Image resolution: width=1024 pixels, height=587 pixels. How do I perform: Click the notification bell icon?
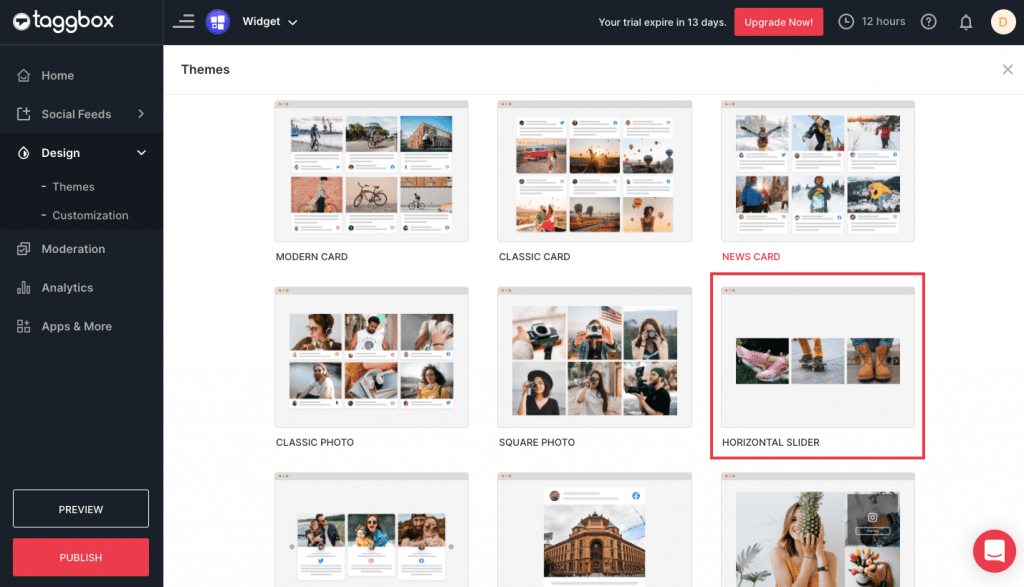point(966,21)
